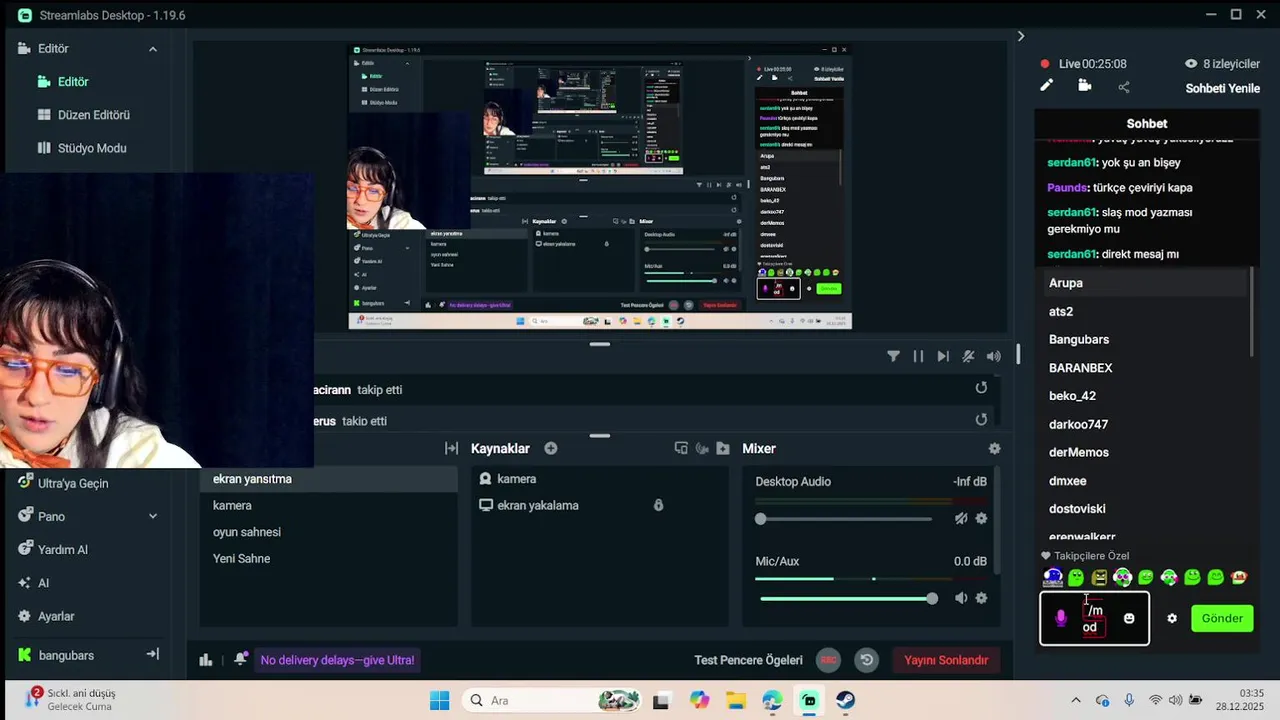
Task: Open Mixer settings gear
Action: point(994,449)
